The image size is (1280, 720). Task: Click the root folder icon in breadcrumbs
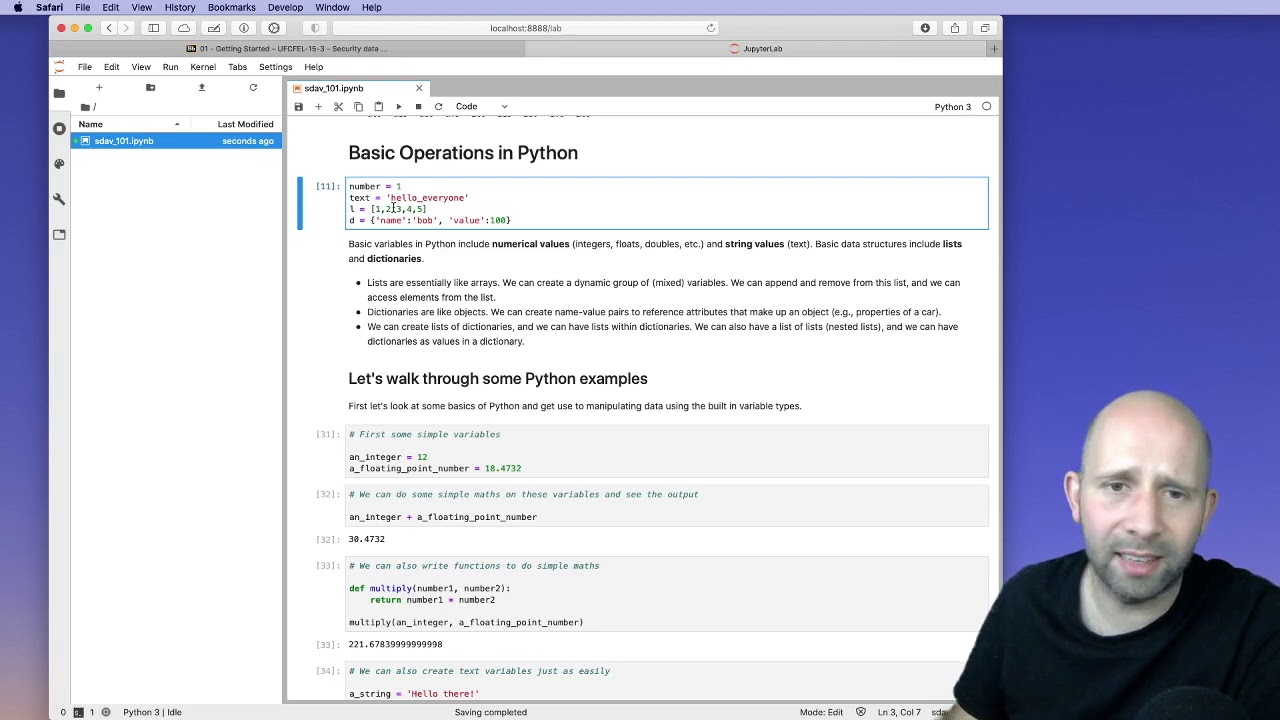coord(86,107)
